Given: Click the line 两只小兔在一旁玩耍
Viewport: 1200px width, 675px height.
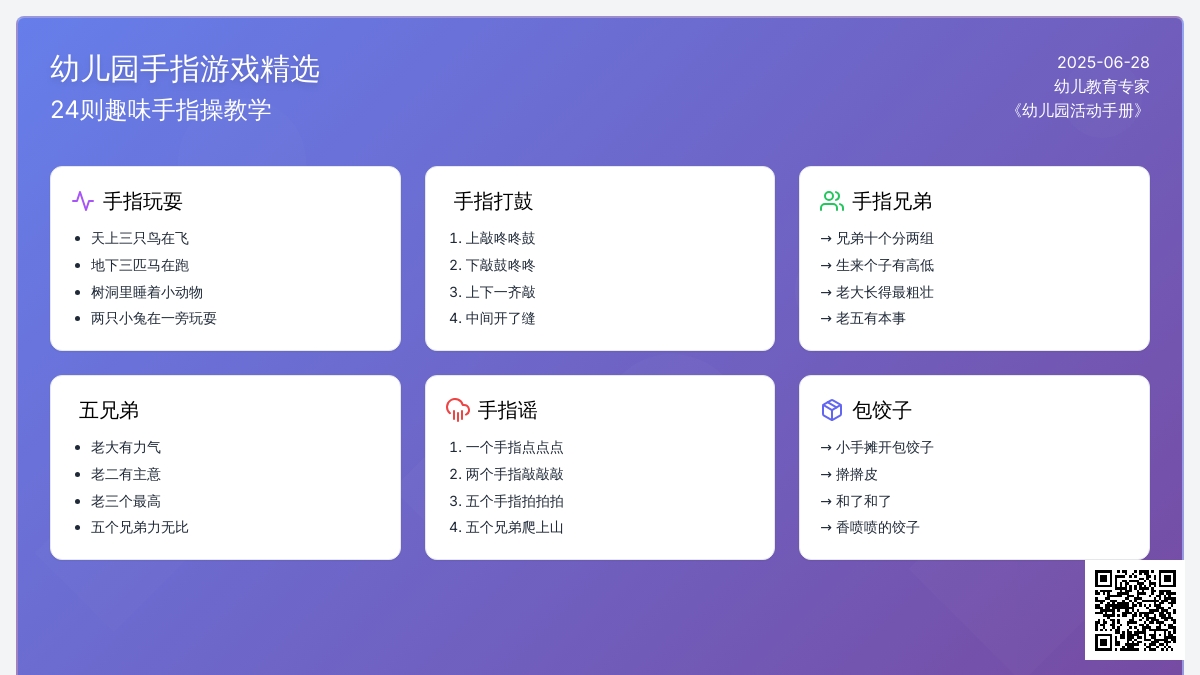Looking at the screenshot, I should pyautogui.click(x=154, y=318).
